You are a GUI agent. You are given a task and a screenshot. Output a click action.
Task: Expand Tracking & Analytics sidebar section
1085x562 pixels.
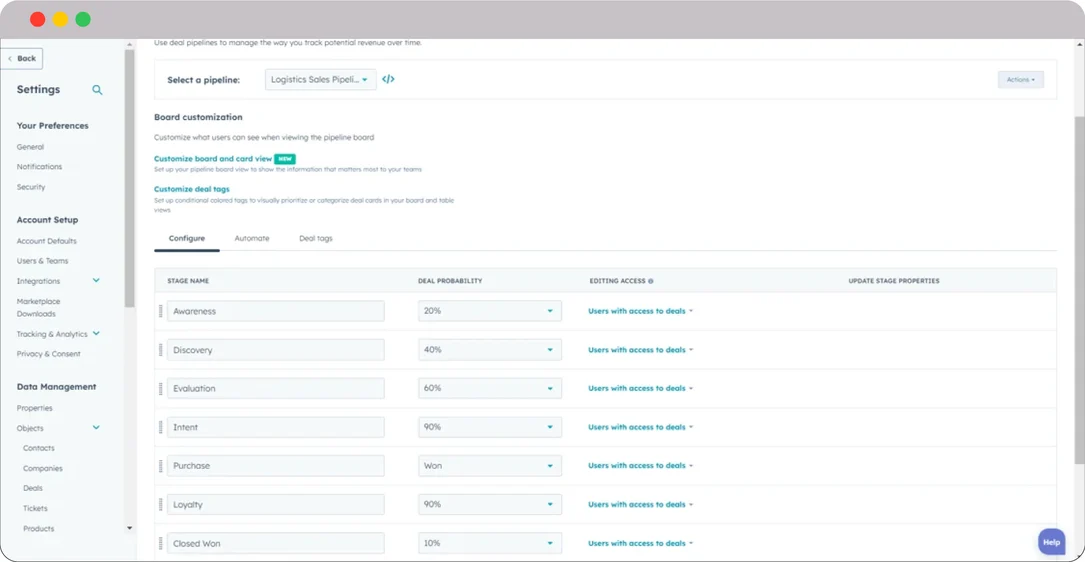[x=96, y=334]
